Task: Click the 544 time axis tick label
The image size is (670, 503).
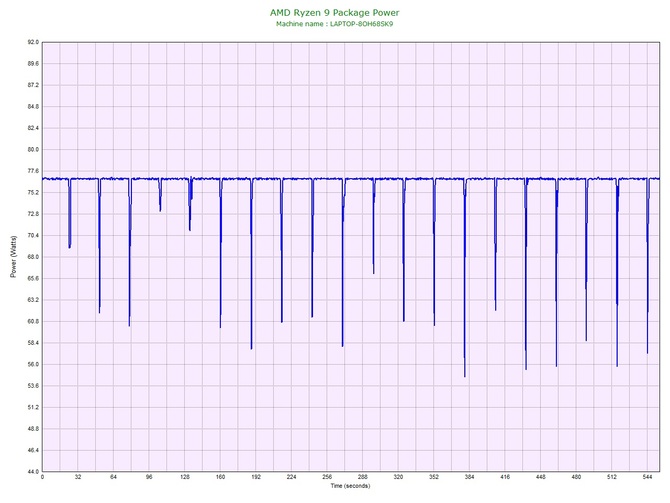Action: pyautogui.click(x=647, y=477)
